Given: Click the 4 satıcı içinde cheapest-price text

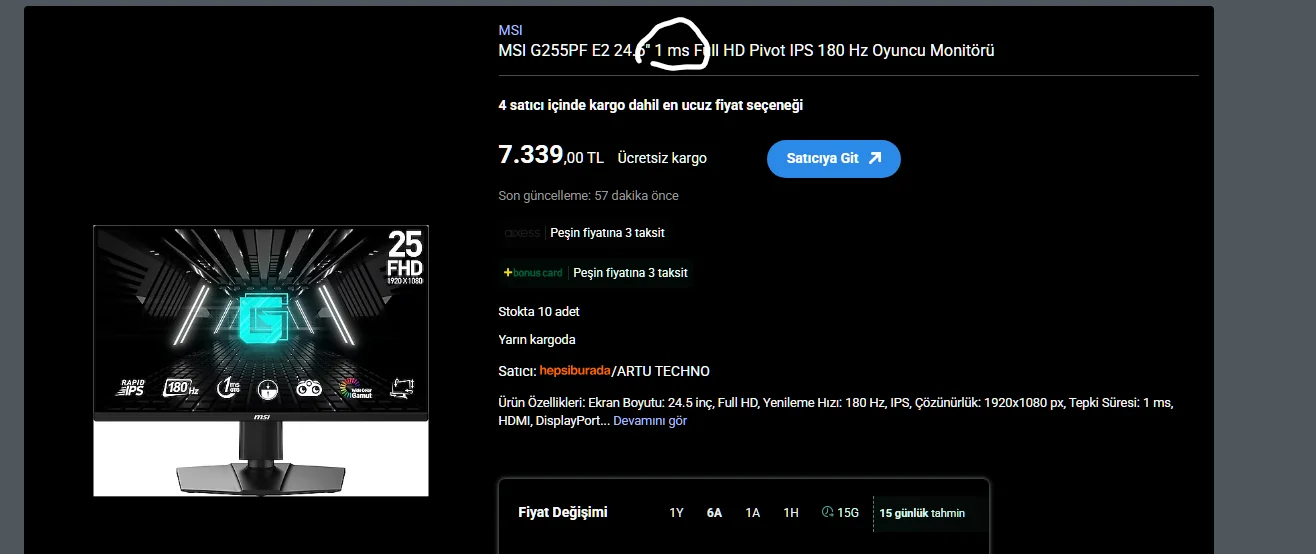Looking at the screenshot, I should [x=651, y=105].
